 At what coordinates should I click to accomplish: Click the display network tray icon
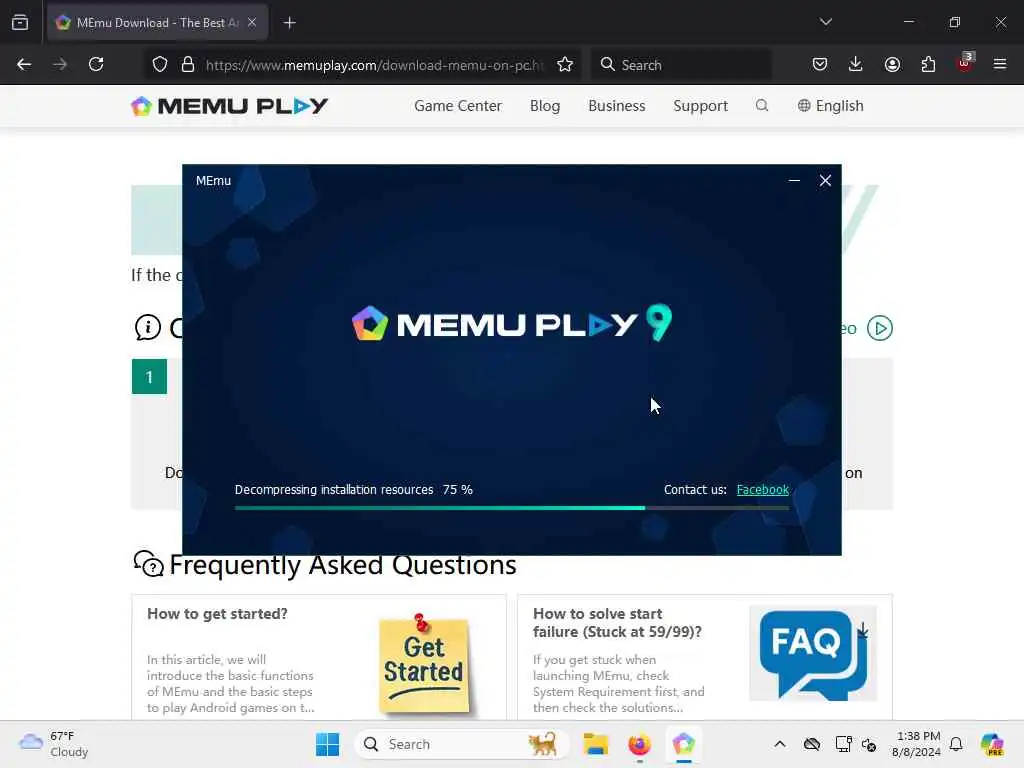843,744
